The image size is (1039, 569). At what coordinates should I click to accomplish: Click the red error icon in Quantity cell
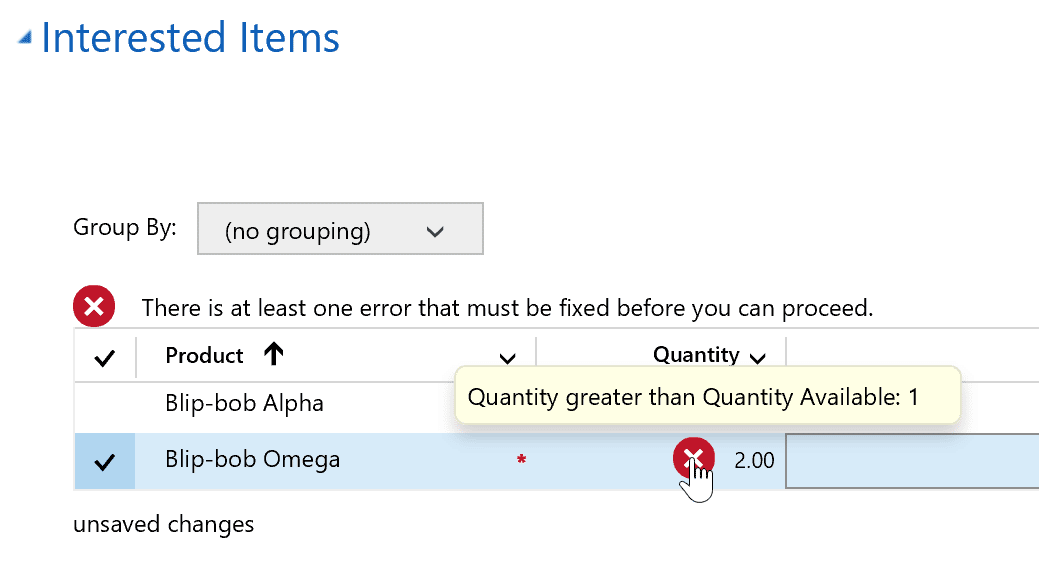[x=694, y=458]
